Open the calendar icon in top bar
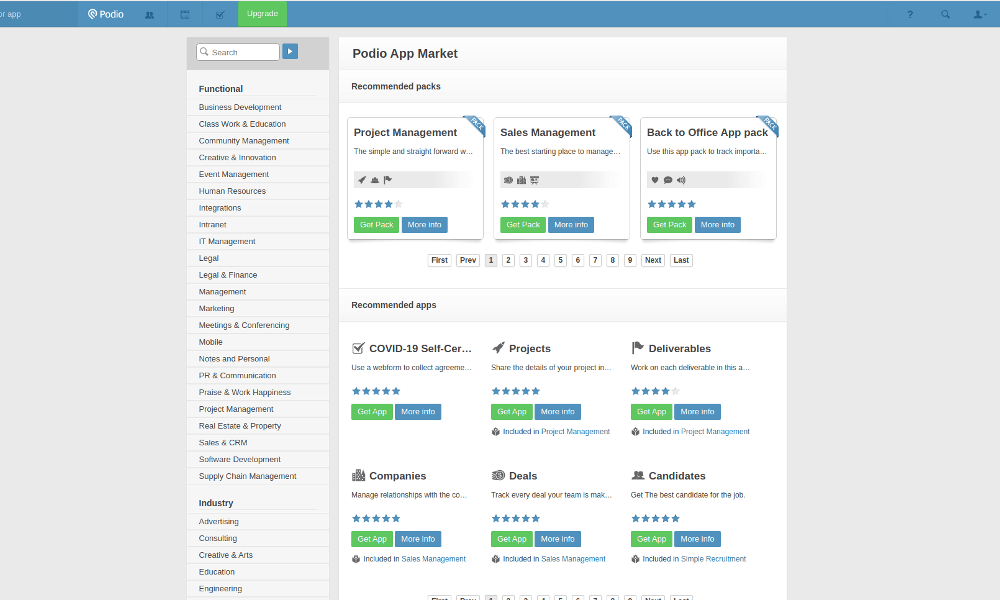Viewport: 1000px width, 600px height. (x=185, y=15)
